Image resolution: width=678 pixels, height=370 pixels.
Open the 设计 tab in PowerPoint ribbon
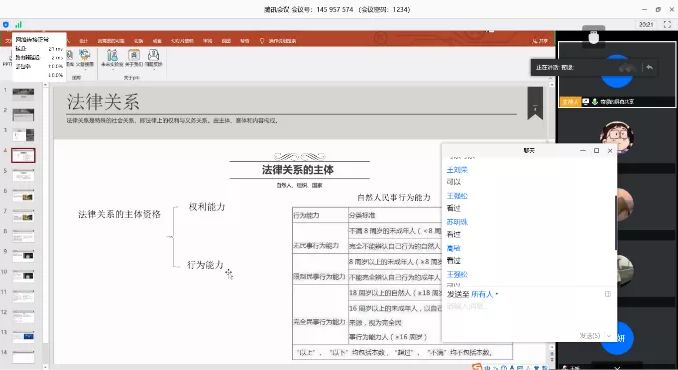(83, 41)
